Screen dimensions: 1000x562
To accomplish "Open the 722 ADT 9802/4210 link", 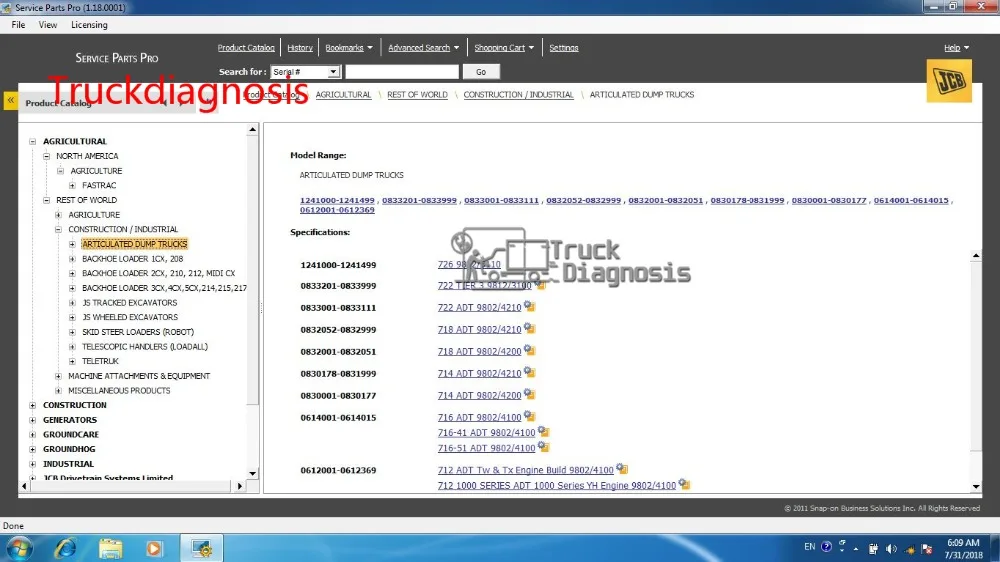I will [480, 307].
